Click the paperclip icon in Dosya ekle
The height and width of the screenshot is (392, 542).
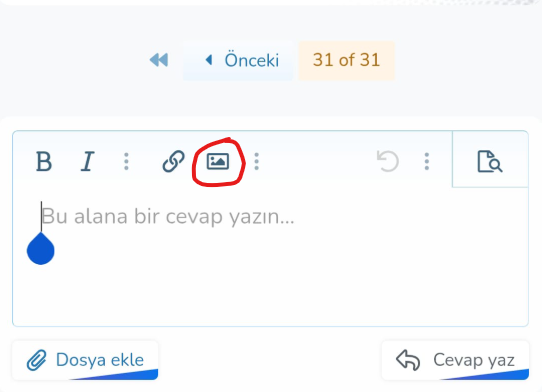[37, 360]
